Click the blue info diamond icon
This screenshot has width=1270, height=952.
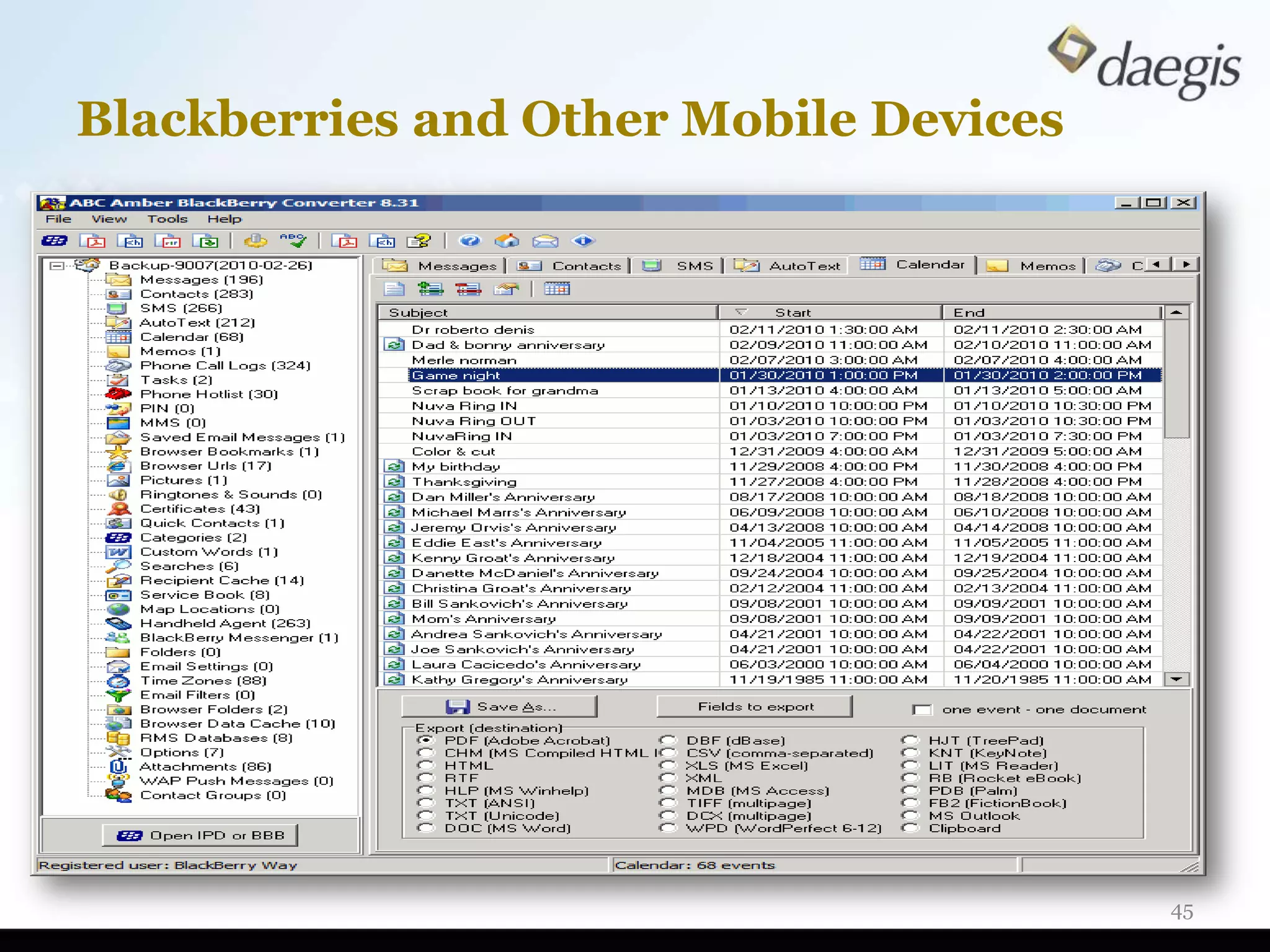point(583,240)
